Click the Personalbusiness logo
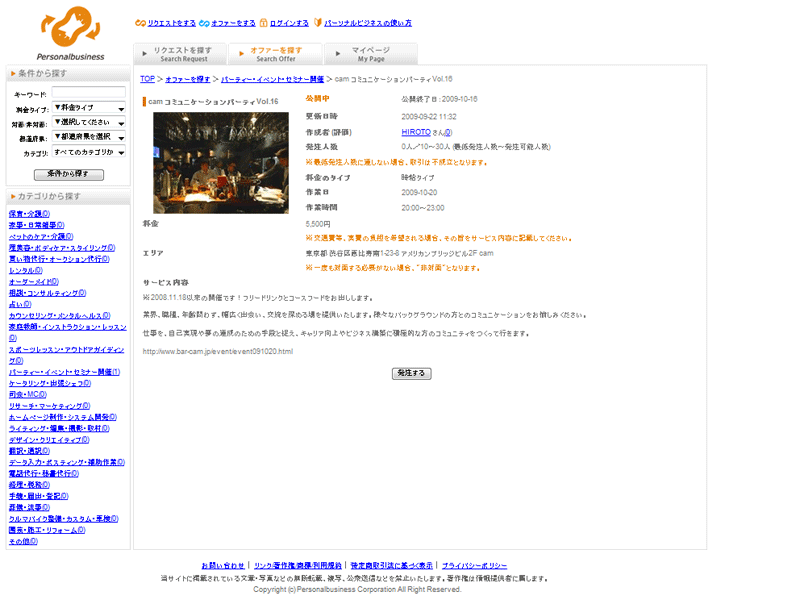This screenshot has height=600, width=800. [x=70, y=34]
